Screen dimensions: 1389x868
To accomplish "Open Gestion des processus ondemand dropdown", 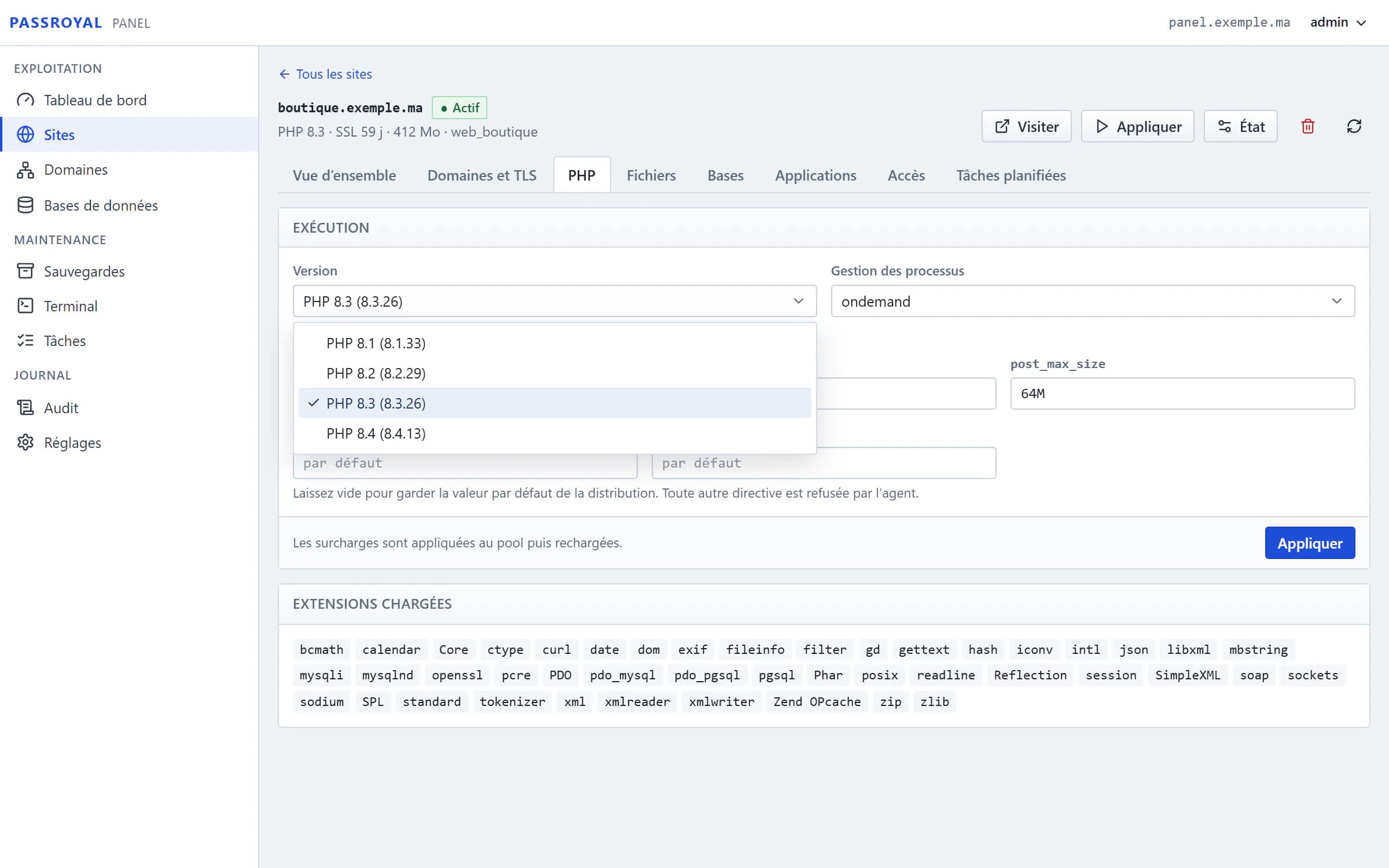I will (x=1093, y=301).
